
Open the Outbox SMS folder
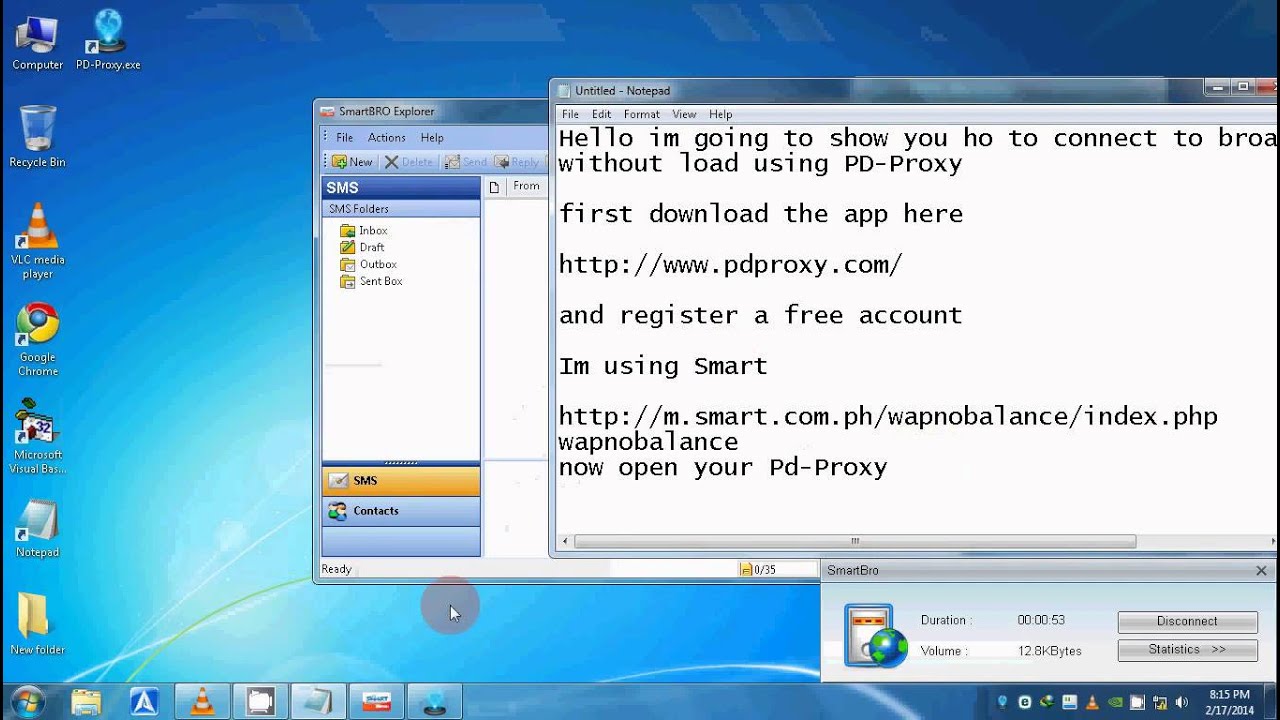(368, 264)
